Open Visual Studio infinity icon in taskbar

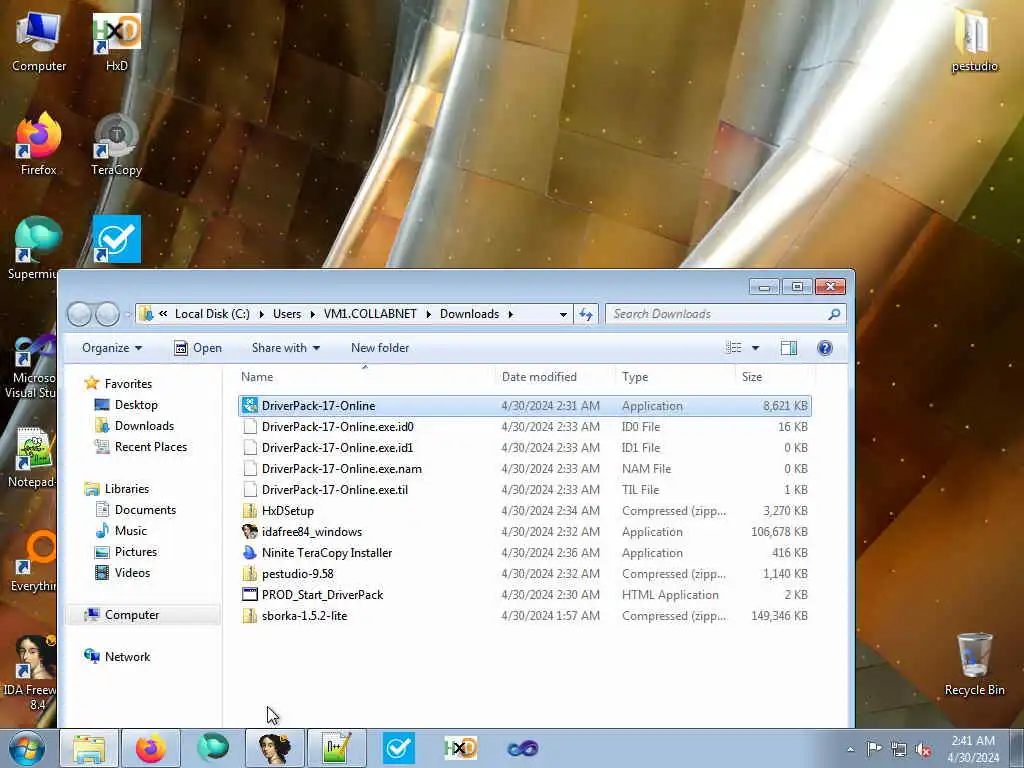pyautogui.click(x=522, y=748)
